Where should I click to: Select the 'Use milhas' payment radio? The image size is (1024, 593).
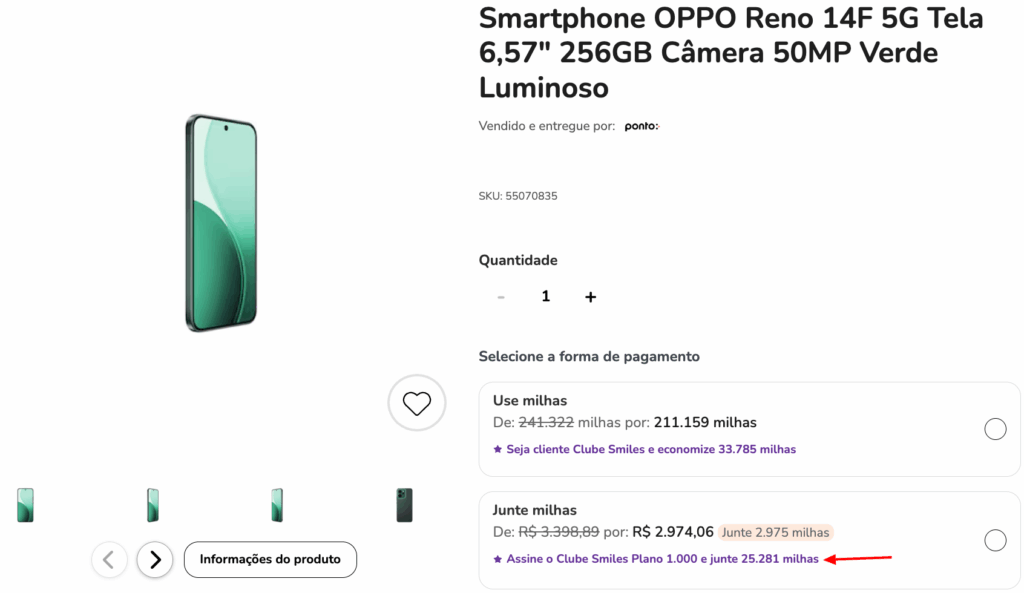tap(995, 429)
